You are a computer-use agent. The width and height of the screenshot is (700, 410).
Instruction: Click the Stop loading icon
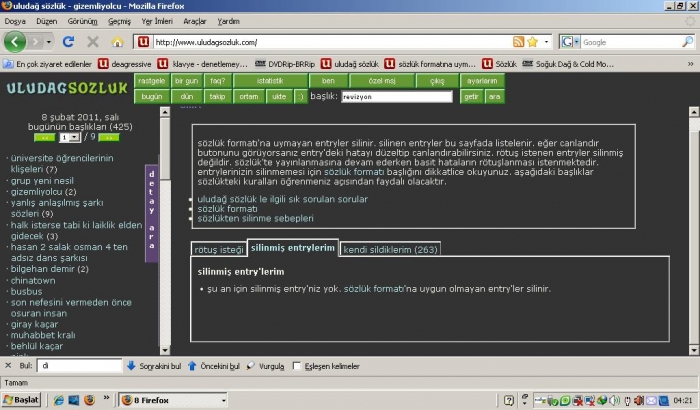point(93,42)
